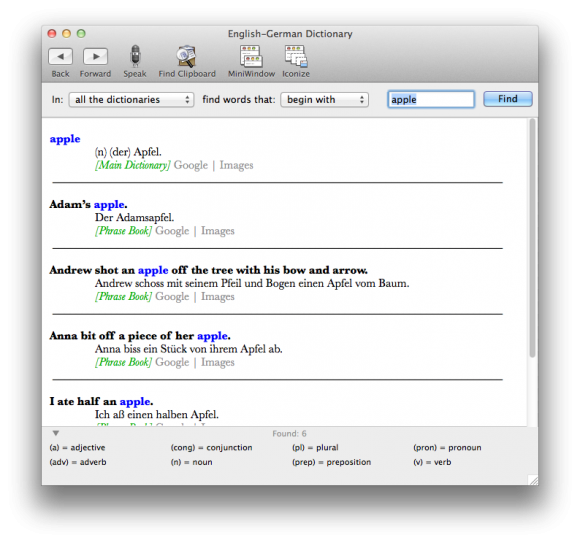Image resolution: width=580 pixels, height=543 pixels.
Task: Collapse the abbreviations legend triangle
Action: [56, 433]
